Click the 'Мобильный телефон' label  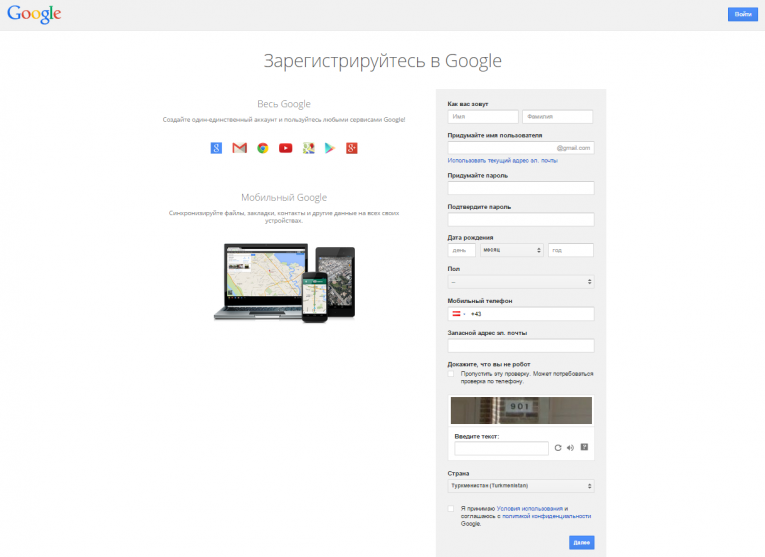(480, 301)
